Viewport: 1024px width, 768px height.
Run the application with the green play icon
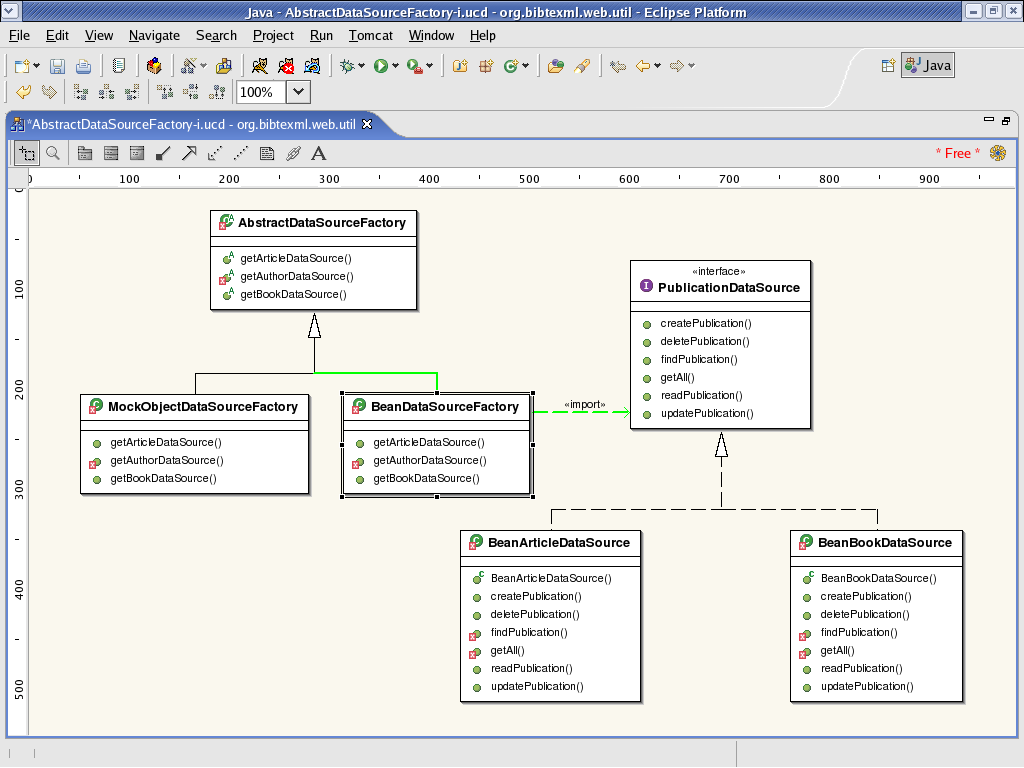[x=381, y=66]
